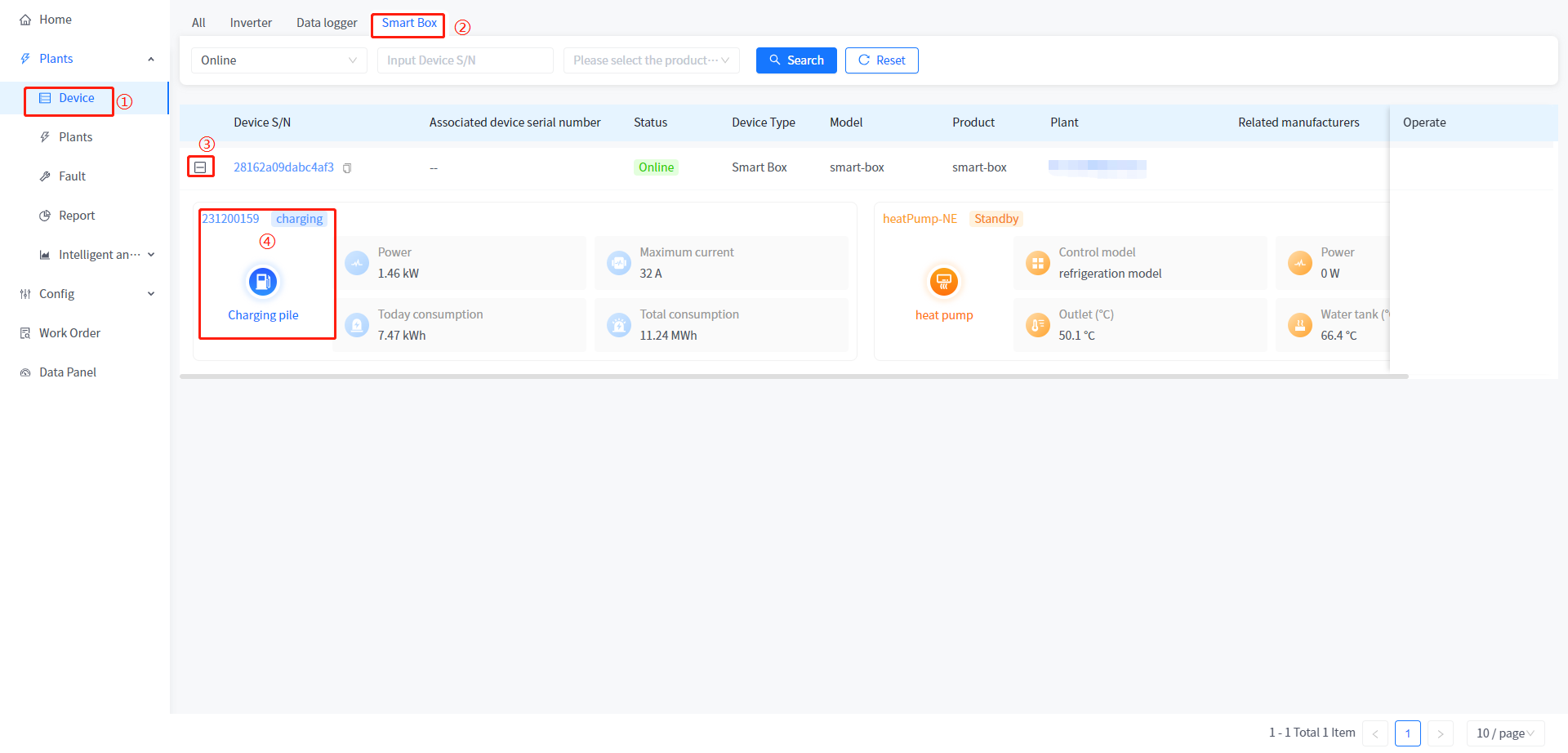Expand the Config sidebar menu

pos(86,294)
